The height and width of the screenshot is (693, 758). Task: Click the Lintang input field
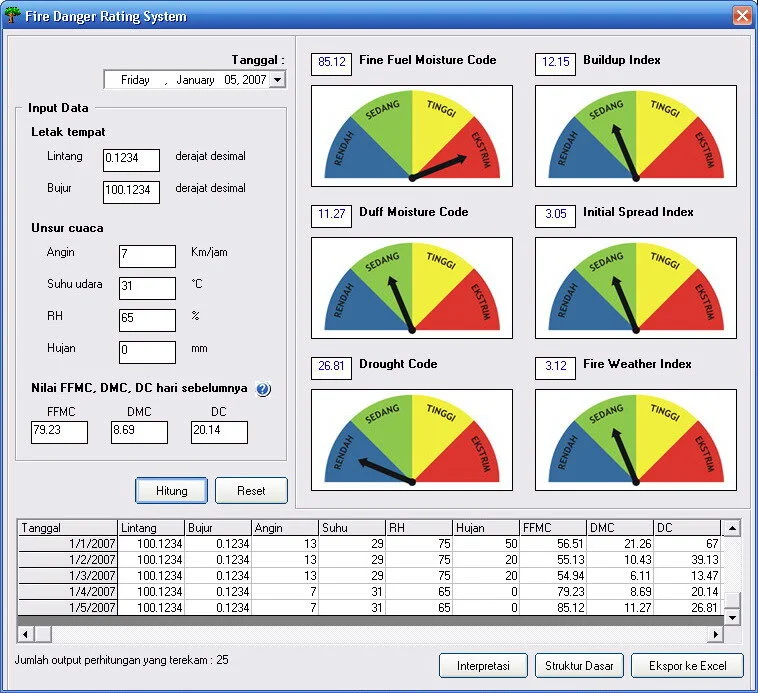tap(131, 160)
